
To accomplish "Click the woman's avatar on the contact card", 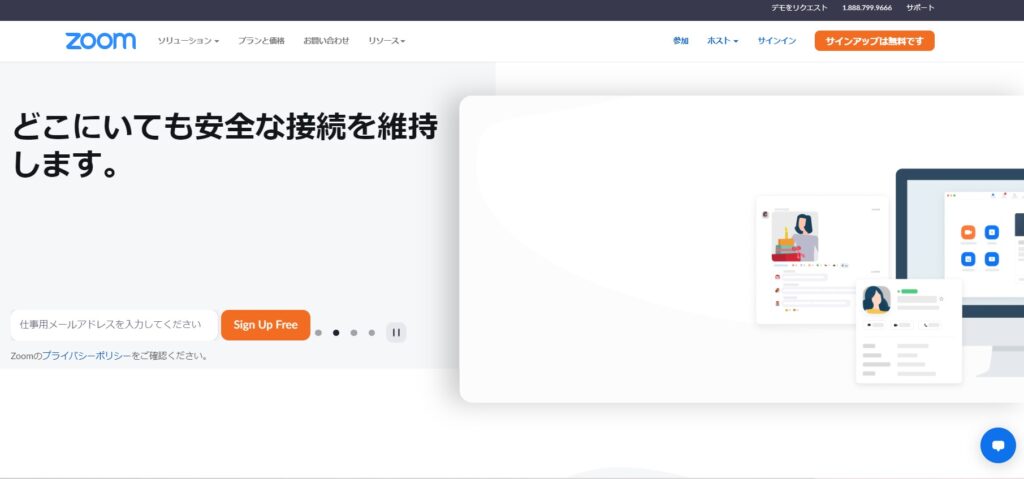I will click(x=876, y=299).
